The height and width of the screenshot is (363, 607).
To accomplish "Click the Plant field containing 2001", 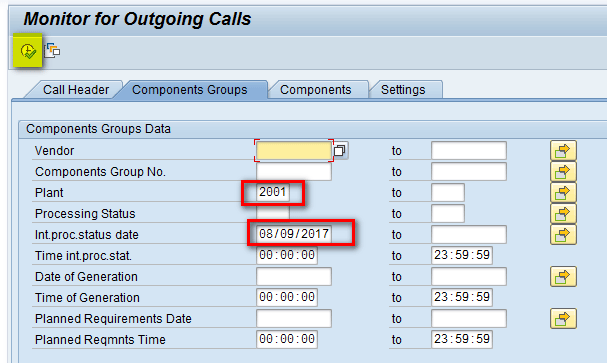I will (x=273, y=192).
